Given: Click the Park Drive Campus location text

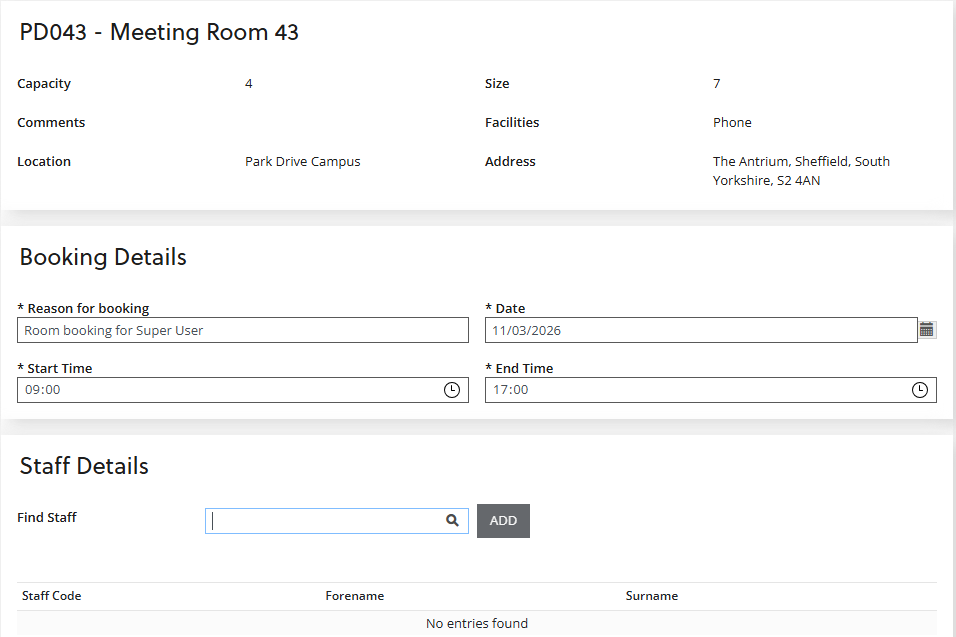Looking at the screenshot, I should (302, 161).
